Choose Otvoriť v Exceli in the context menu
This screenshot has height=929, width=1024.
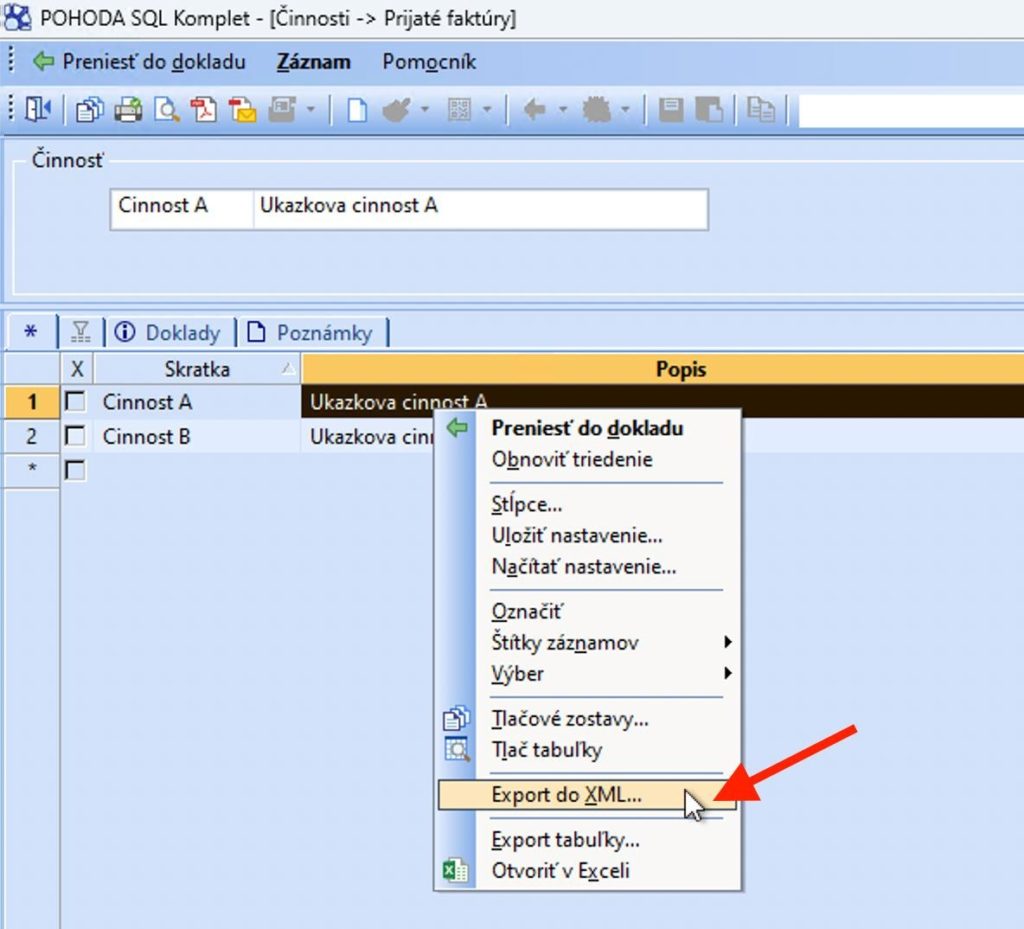pyautogui.click(x=587, y=870)
